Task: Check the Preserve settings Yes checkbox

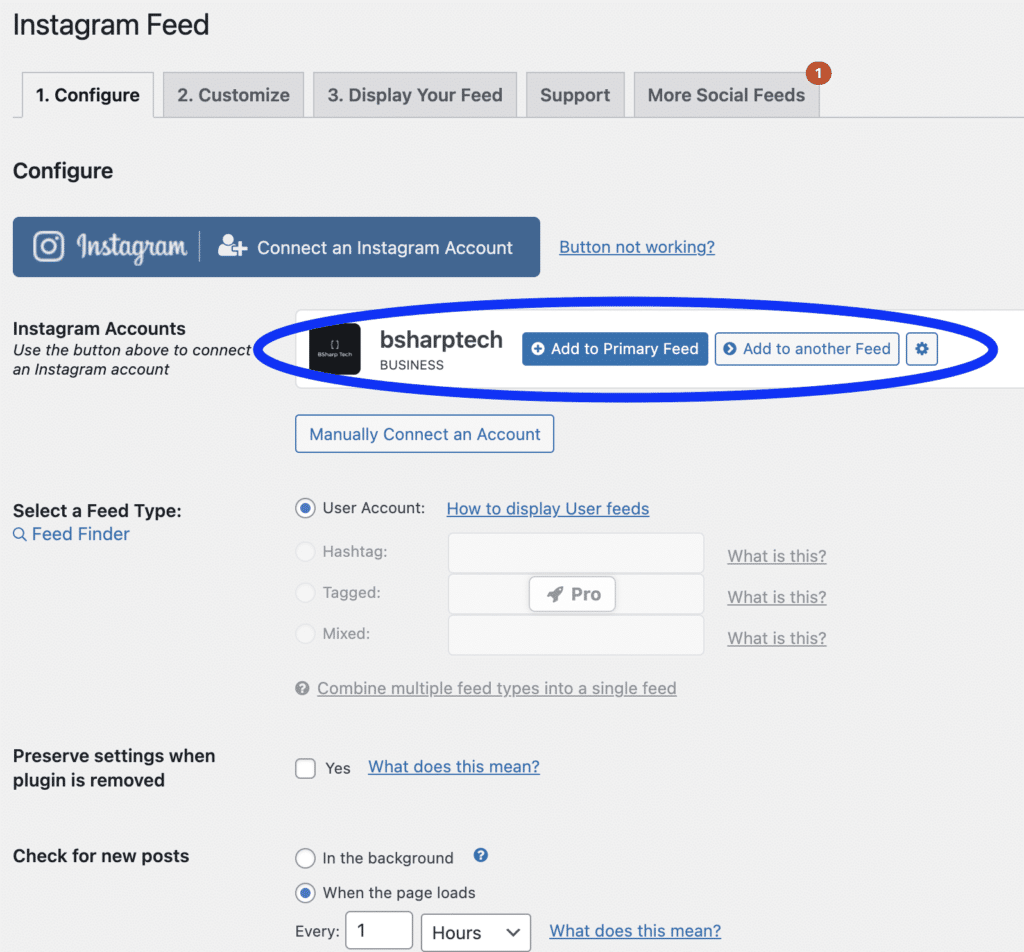Action: tap(305, 769)
